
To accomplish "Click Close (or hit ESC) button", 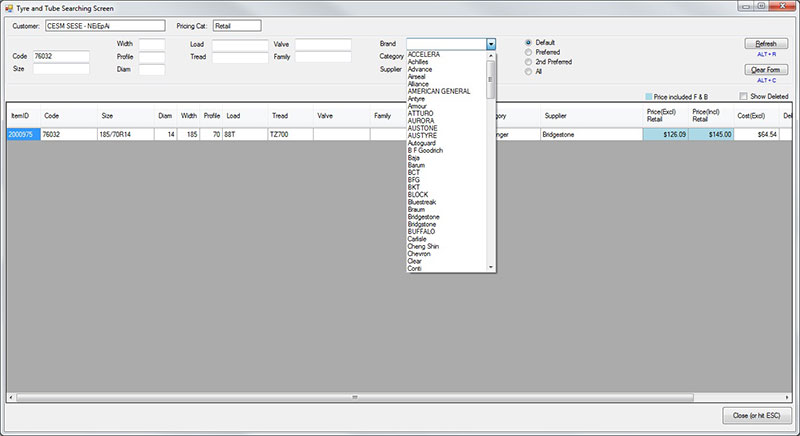I will (758, 415).
